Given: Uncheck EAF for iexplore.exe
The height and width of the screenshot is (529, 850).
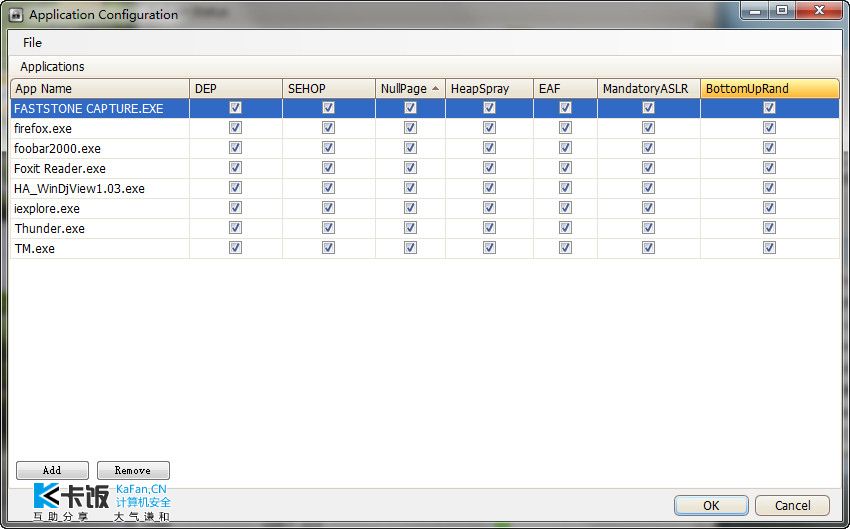Looking at the screenshot, I should 565,208.
